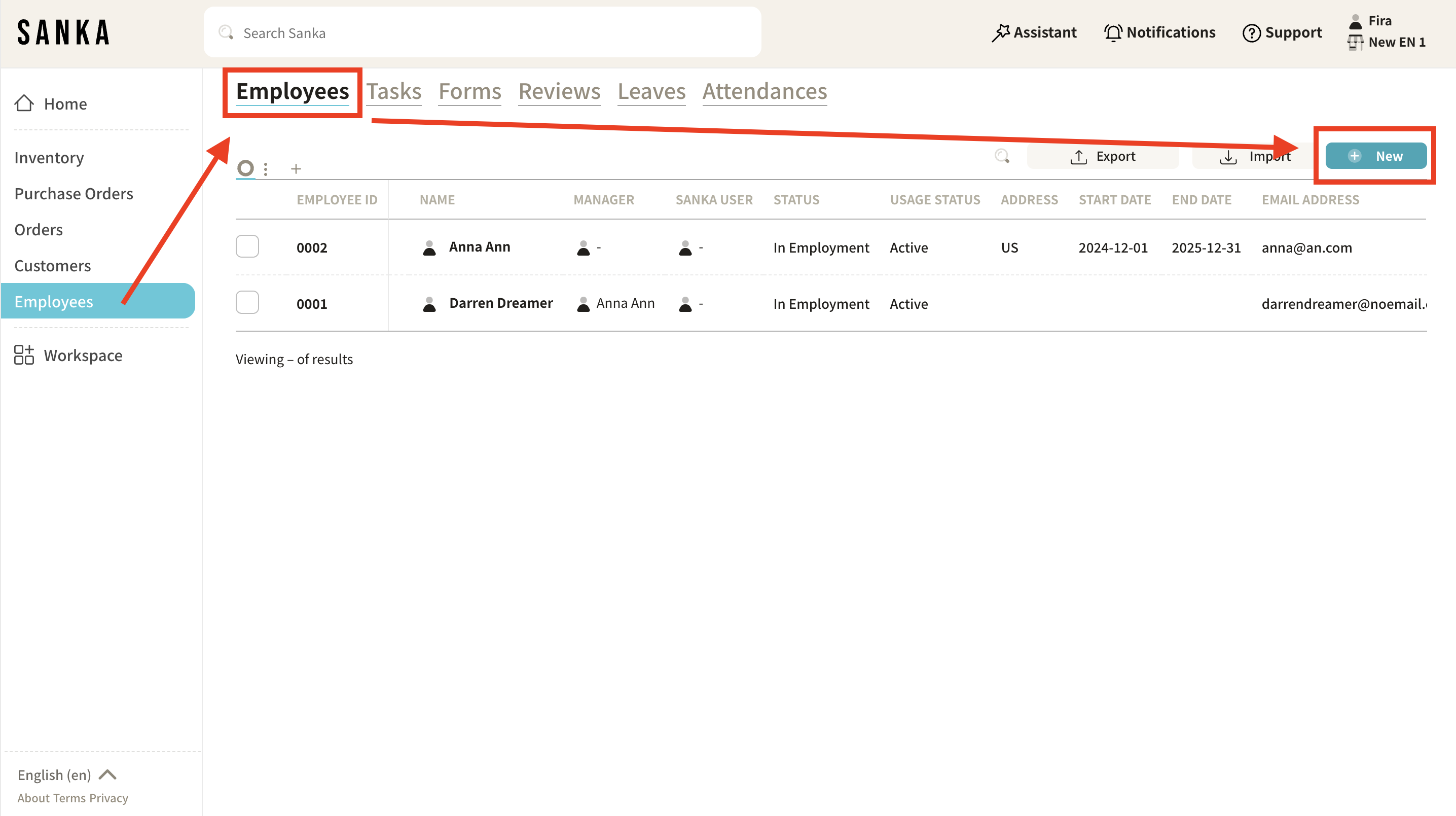This screenshot has height=816, width=1456.
Task: Select the circular view toggle above the table
Action: 245,168
